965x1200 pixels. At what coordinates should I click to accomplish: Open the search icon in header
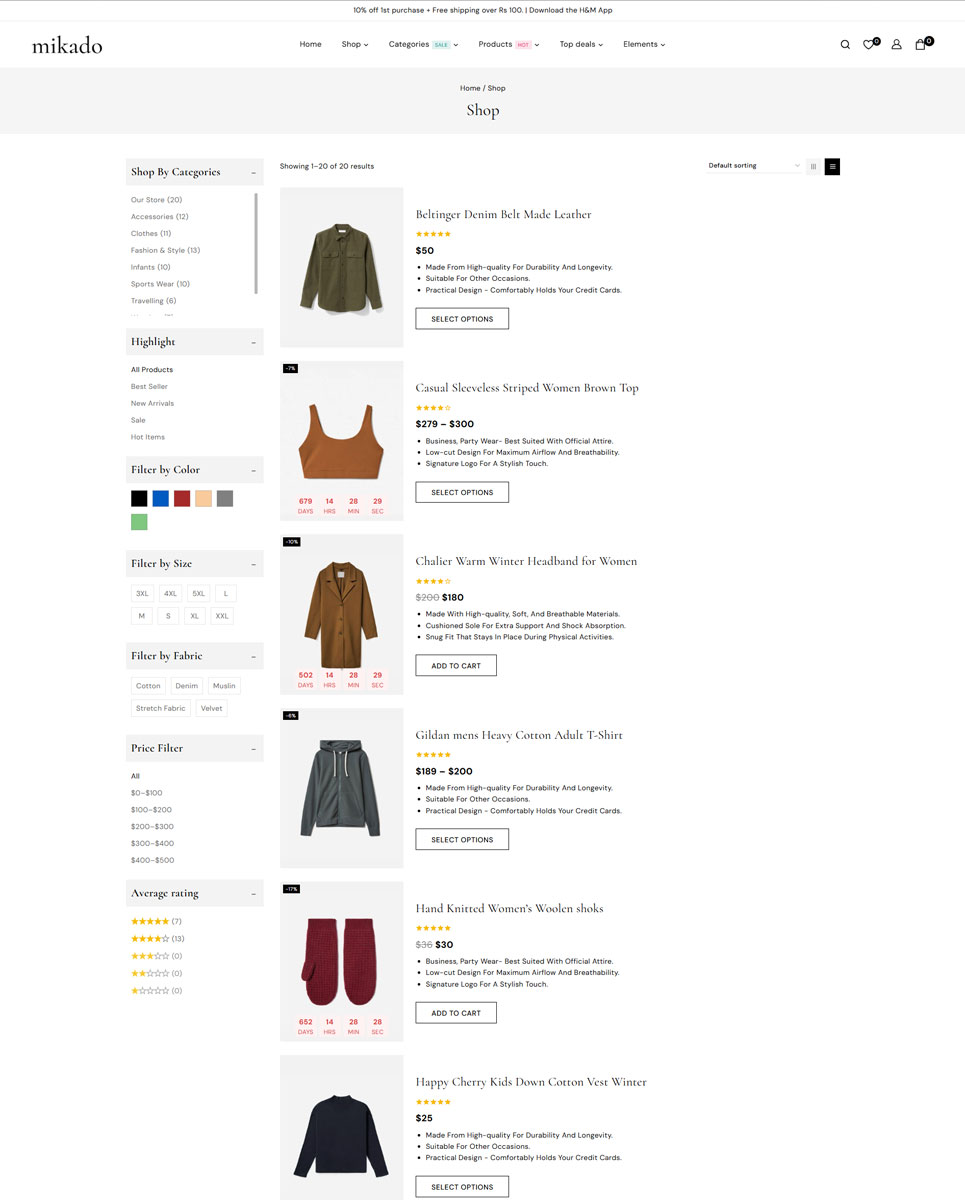coord(845,44)
